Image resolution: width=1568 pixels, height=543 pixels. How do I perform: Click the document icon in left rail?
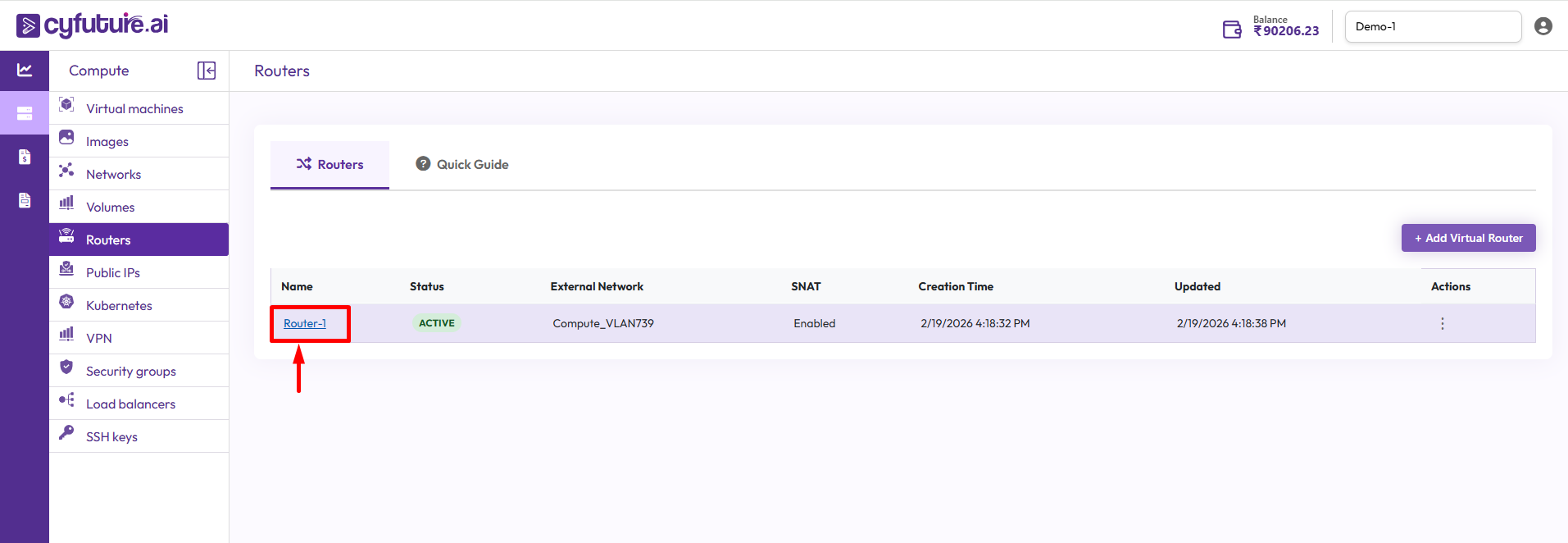click(x=25, y=200)
